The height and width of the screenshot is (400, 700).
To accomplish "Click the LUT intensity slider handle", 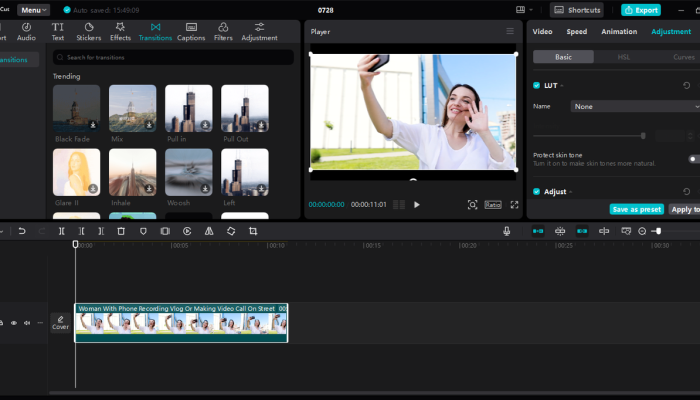I will [643, 135].
